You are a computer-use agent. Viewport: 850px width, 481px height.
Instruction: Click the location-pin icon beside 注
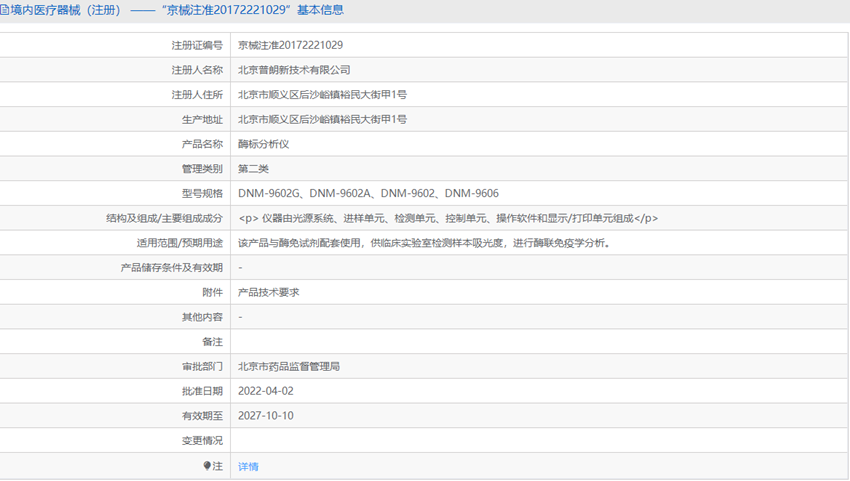point(207,466)
